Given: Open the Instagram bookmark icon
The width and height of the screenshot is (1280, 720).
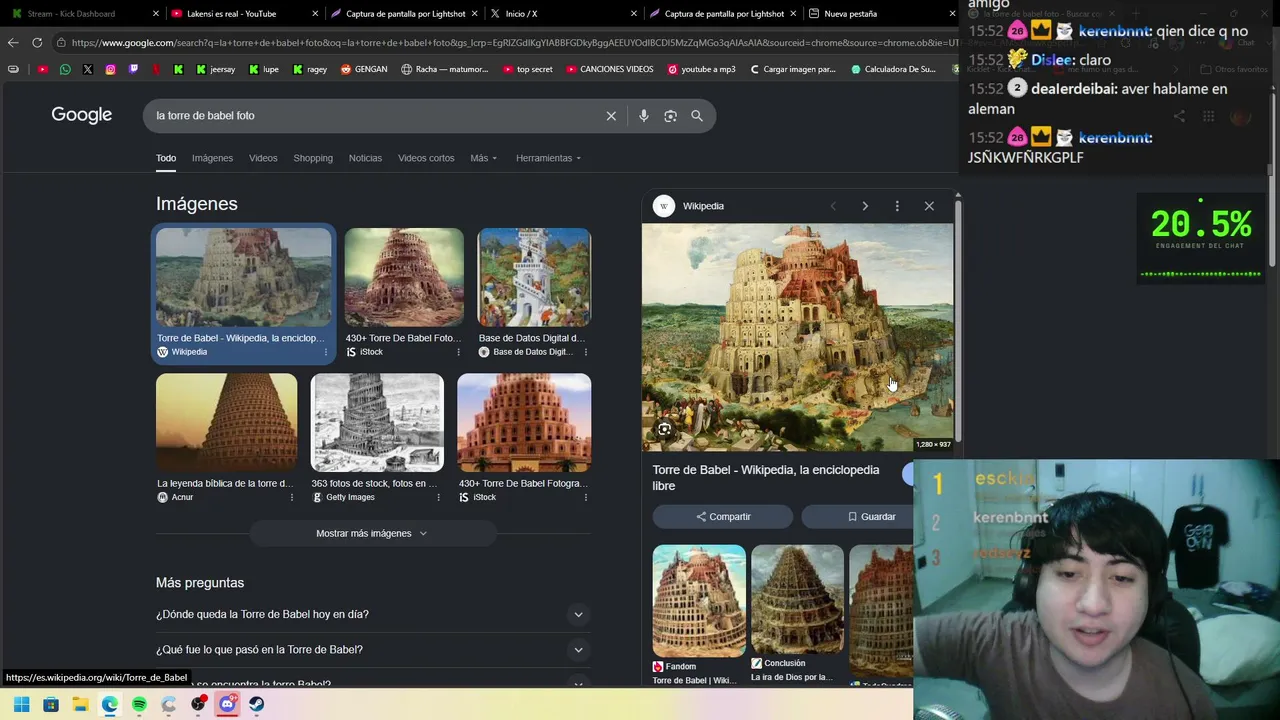Looking at the screenshot, I should (110, 69).
